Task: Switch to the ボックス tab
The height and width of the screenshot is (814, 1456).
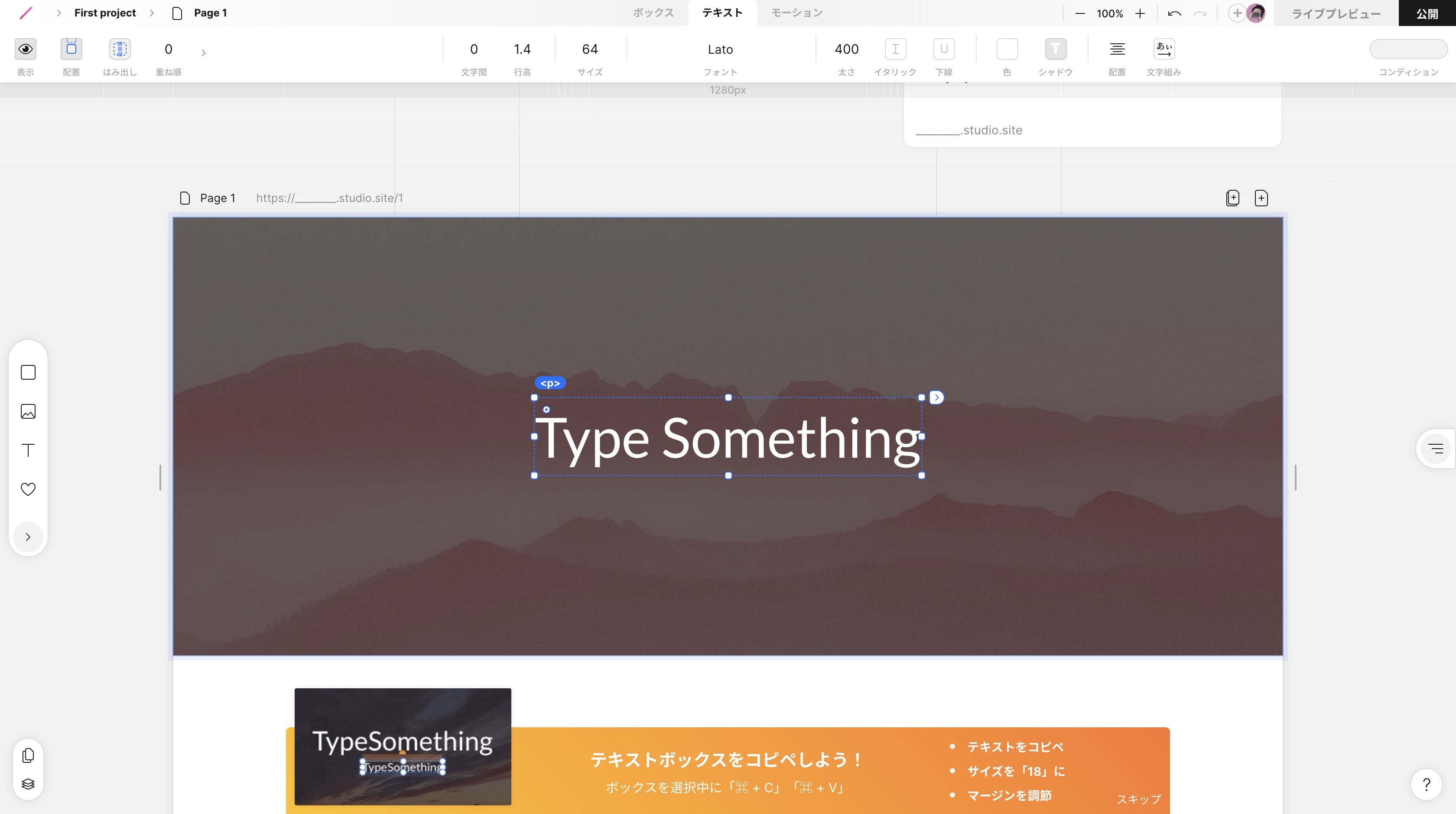Action: click(x=653, y=13)
